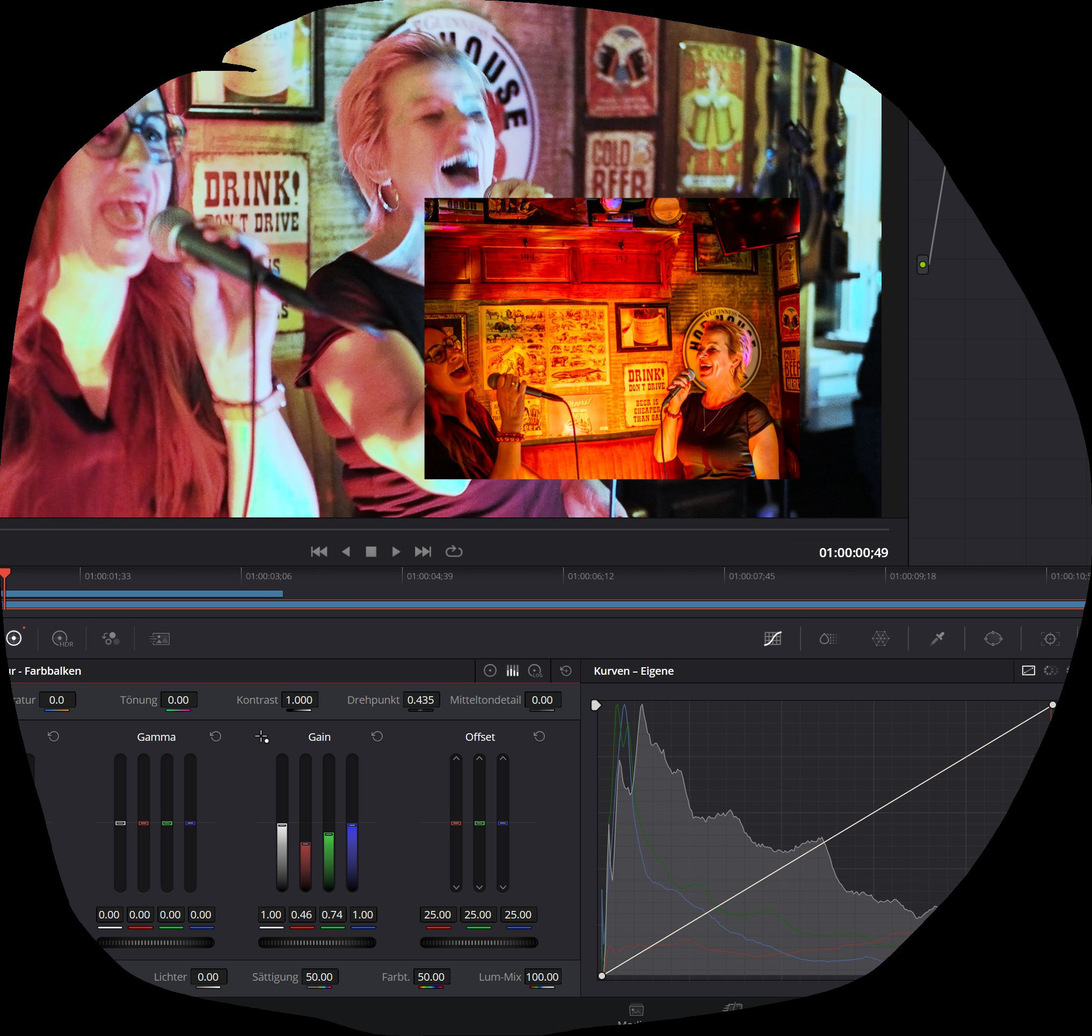This screenshot has height=1036, width=1092.
Task: Open the Curves palette icon
Action: tap(772, 638)
